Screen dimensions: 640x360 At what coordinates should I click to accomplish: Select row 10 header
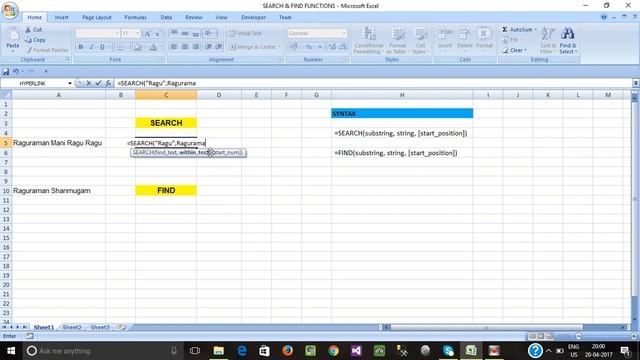point(6,191)
